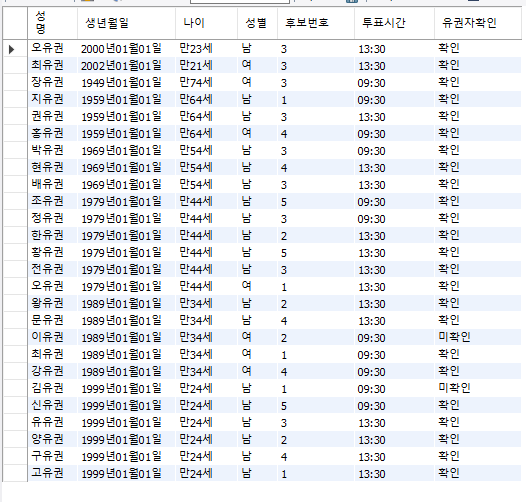Select the name cell 한유권

click(53, 236)
